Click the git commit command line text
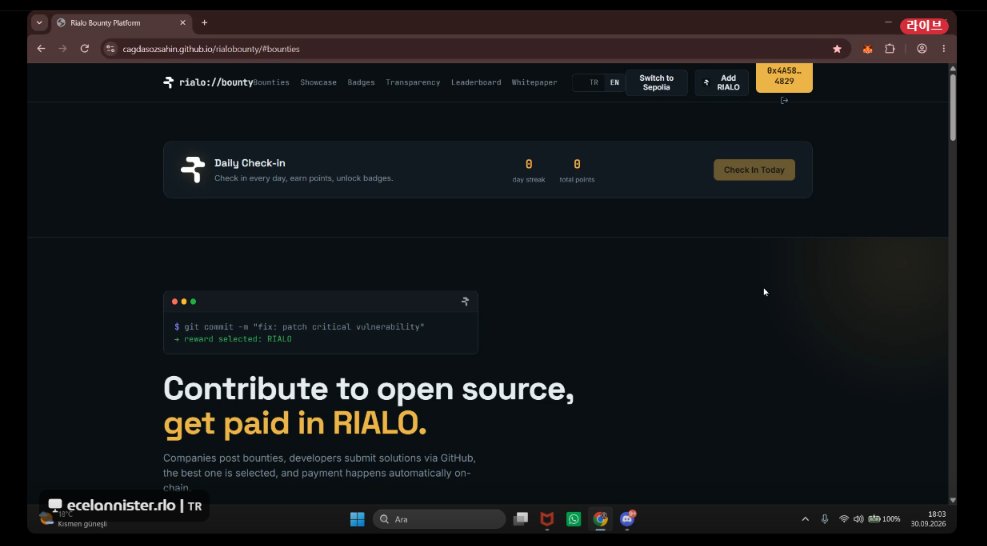This screenshot has width=987, height=546. 299,327
